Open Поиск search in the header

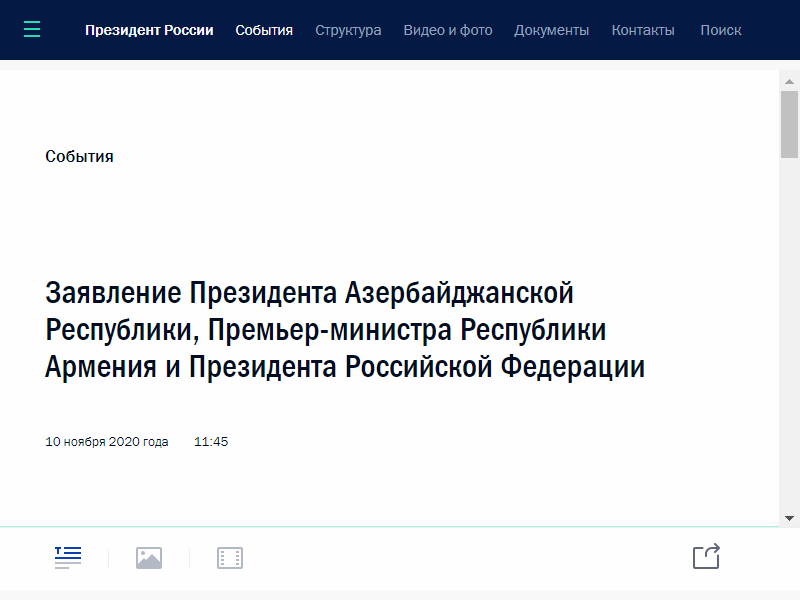tap(721, 30)
